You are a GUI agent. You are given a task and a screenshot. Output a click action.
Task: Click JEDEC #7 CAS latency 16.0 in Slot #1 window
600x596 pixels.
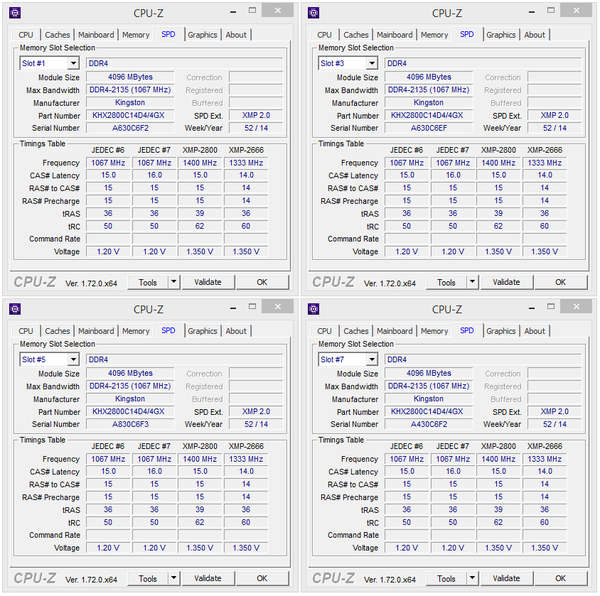[154, 175]
